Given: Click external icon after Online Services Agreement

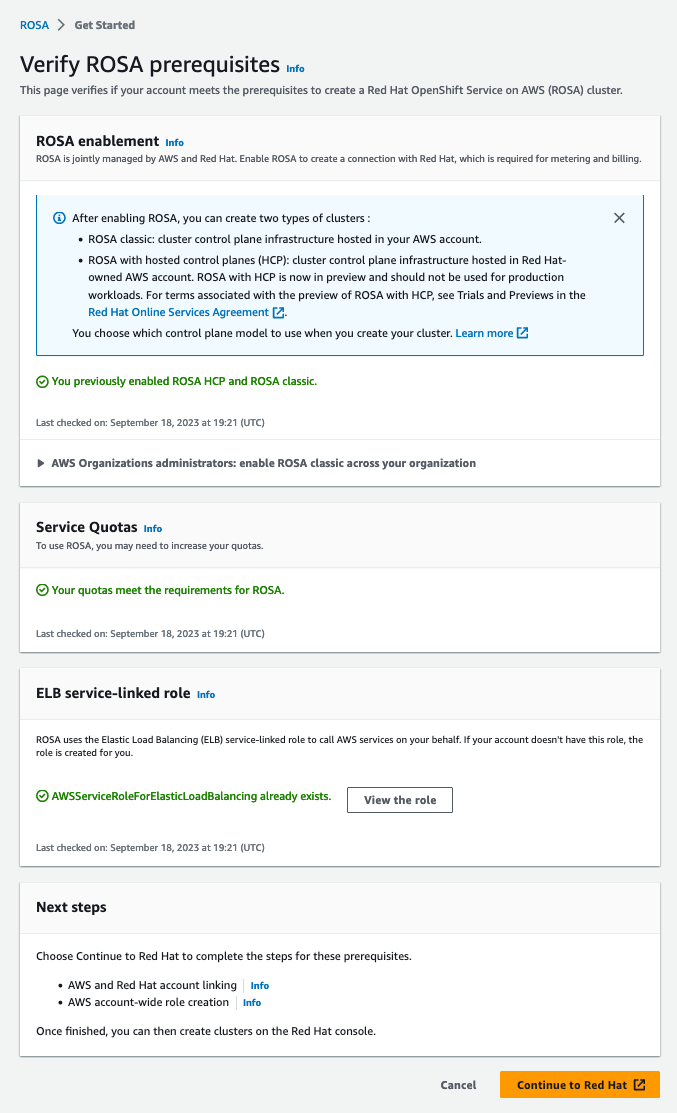Looking at the screenshot, I should tap(279, 313).
